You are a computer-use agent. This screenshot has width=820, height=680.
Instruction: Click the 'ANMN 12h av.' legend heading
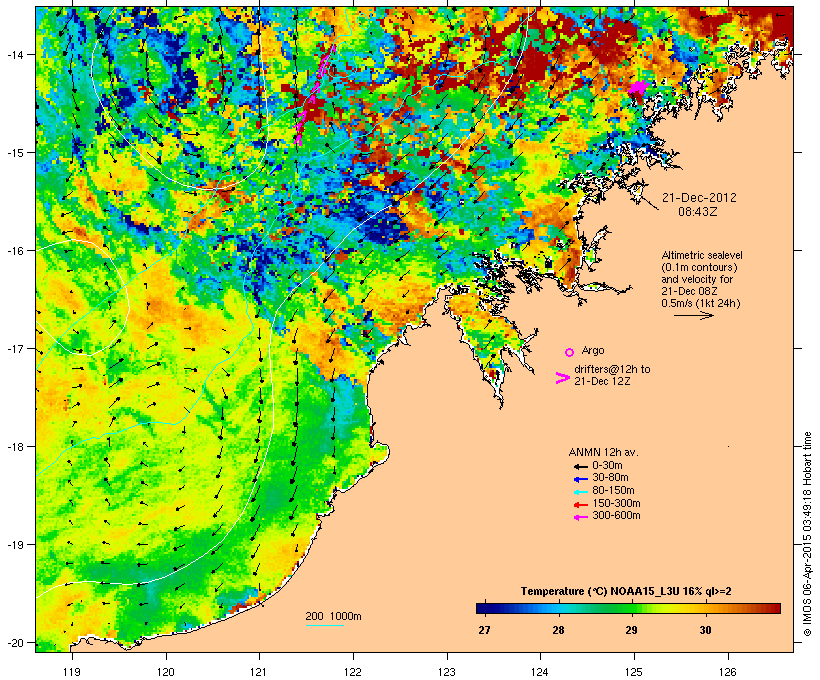click(603, 452)
